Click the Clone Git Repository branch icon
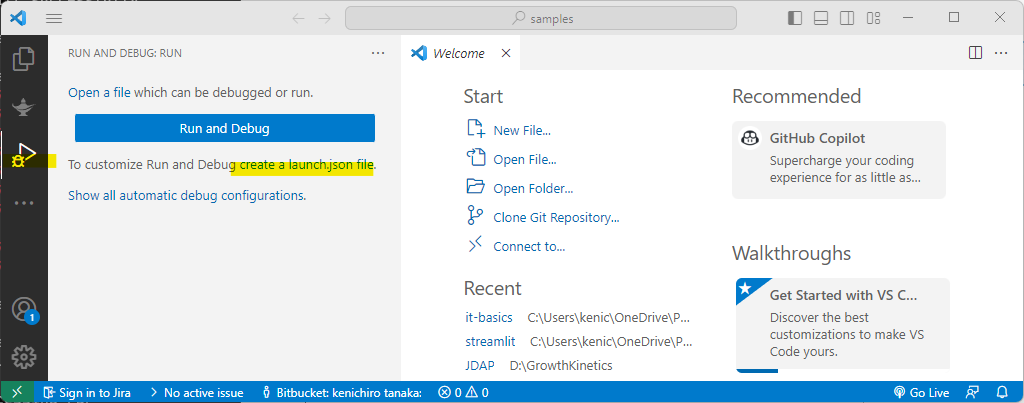1024x403 pixels. pos(475,216)
